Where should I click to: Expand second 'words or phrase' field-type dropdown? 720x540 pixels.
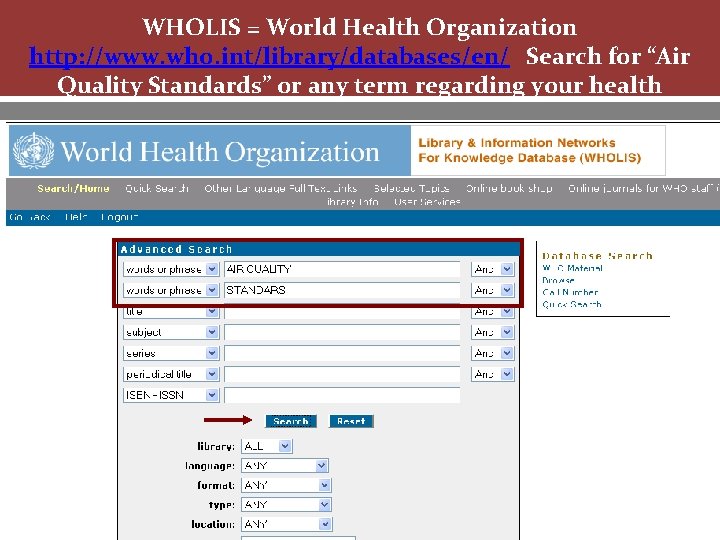[x=171, y=290]
